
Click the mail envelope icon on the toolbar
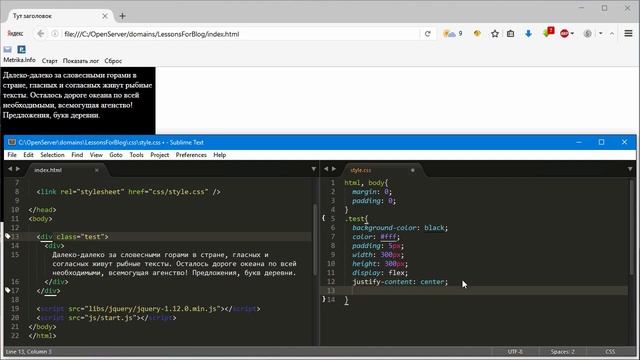(8, 49)
